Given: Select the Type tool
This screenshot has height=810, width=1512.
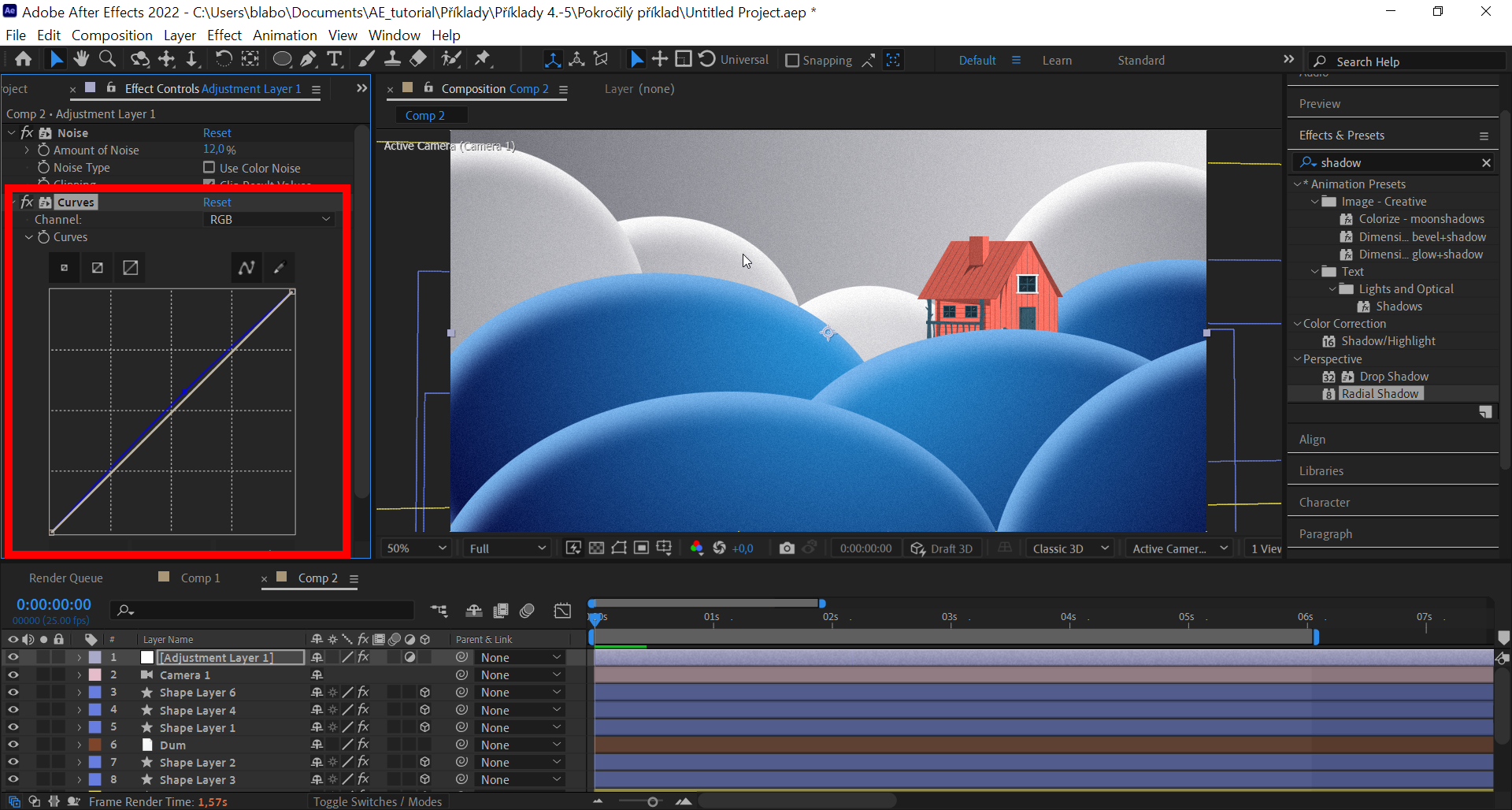Looking at the screenshot, I should (x=335, y=58).
